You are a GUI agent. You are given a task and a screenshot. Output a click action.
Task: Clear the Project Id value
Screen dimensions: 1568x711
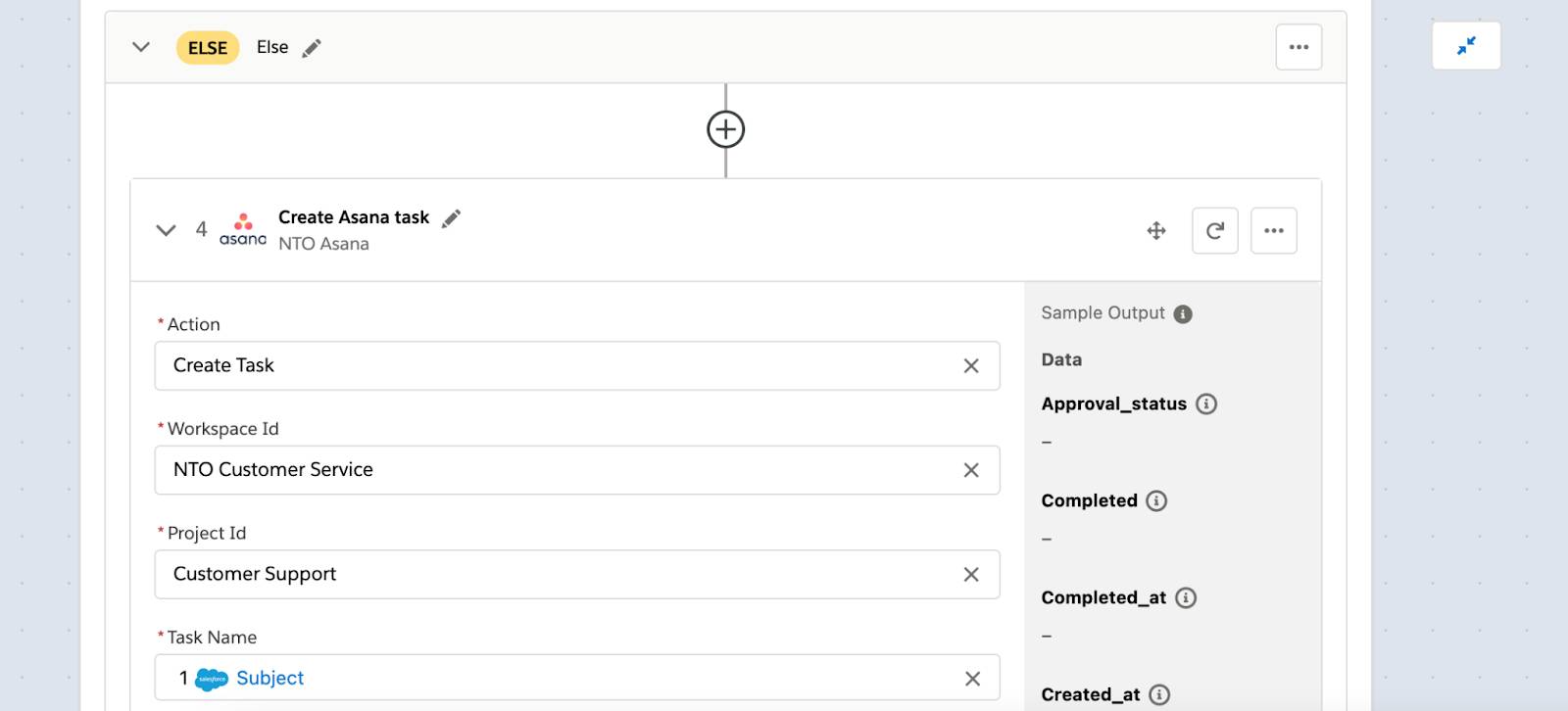click(x=971, y=574)
